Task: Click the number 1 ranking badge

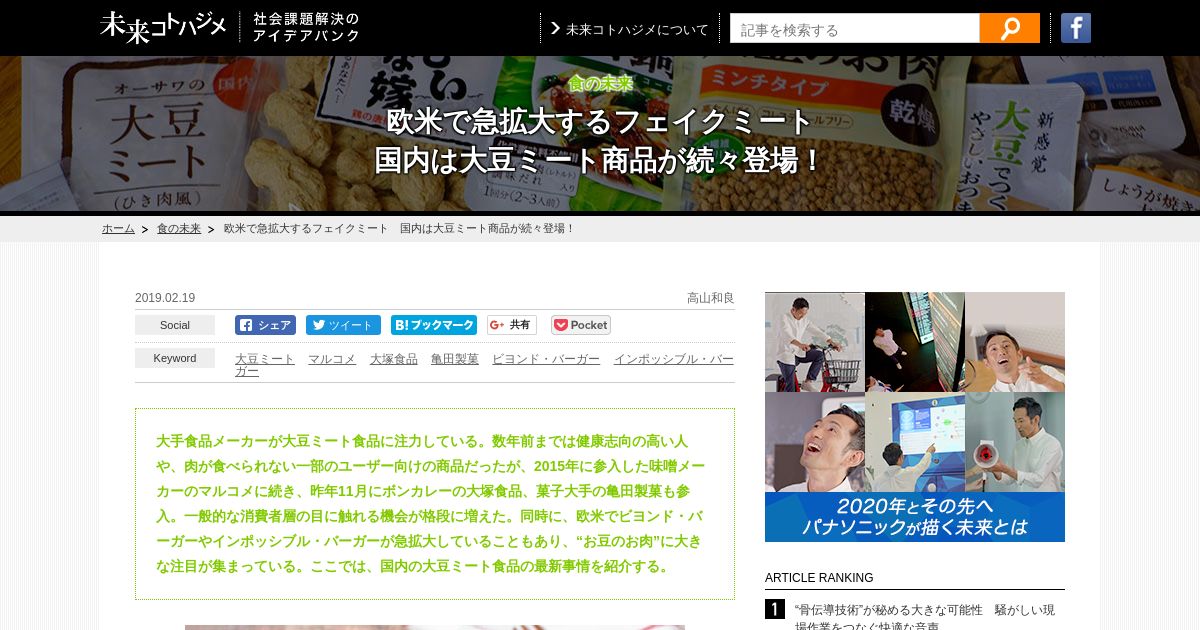Action: (775, 609)
